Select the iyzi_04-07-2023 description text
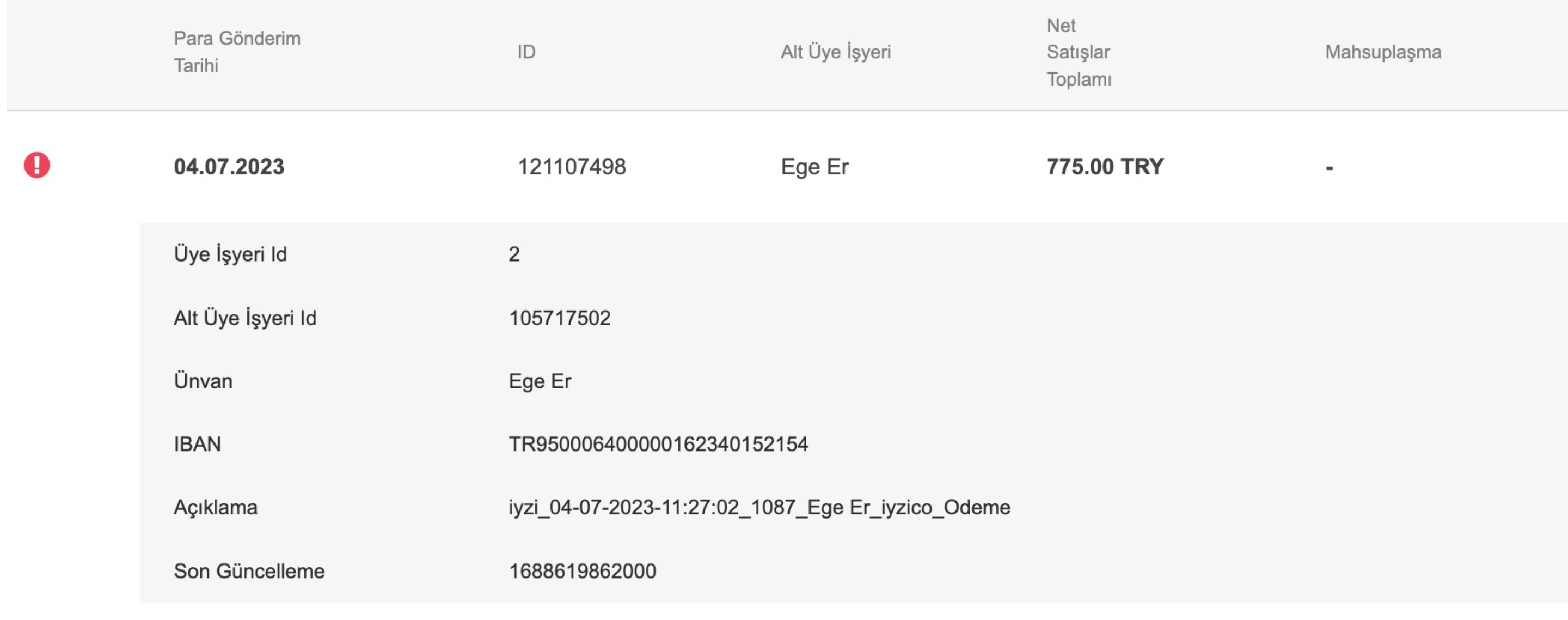1568x620 pixels. 759,507
